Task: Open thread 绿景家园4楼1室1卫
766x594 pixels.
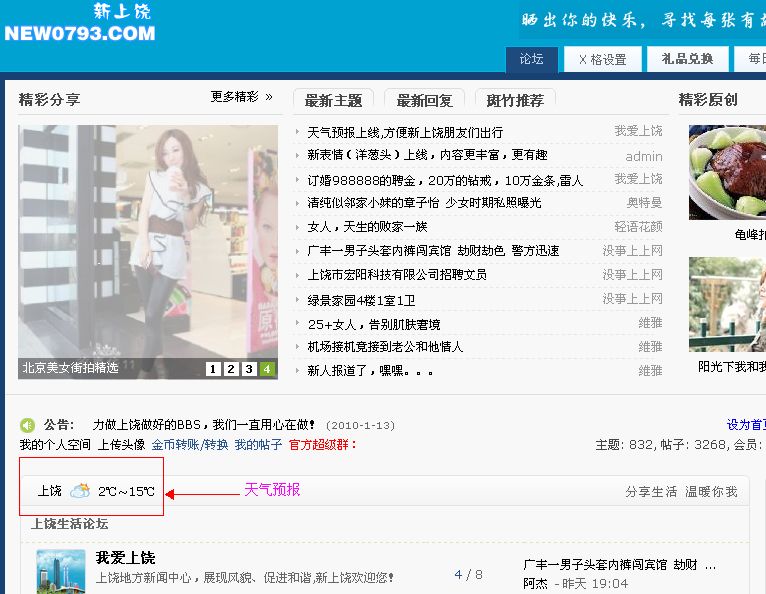Action: (361, 300)
